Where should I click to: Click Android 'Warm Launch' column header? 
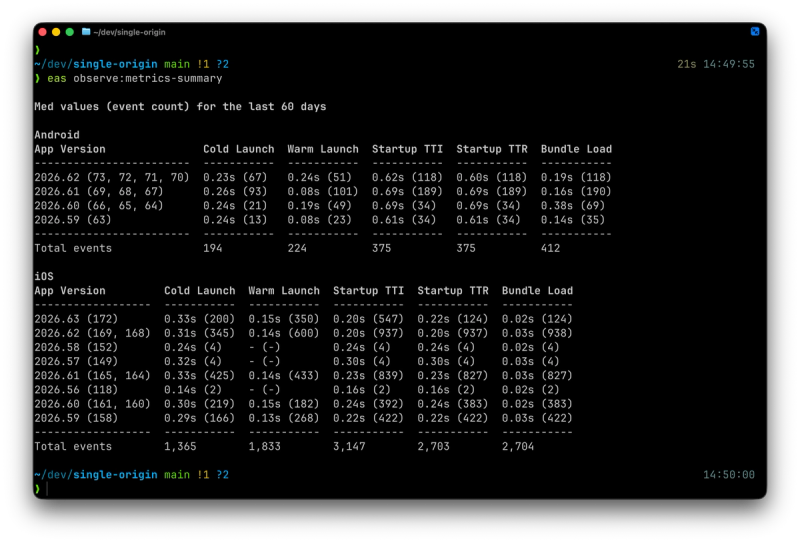coord(323,150)
